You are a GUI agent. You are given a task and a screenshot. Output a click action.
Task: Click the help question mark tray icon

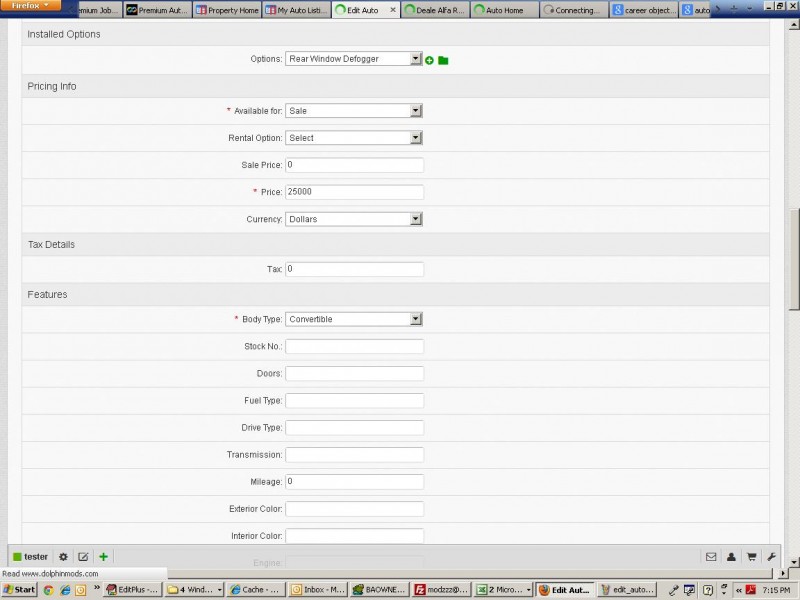click(x=708, y=590)
